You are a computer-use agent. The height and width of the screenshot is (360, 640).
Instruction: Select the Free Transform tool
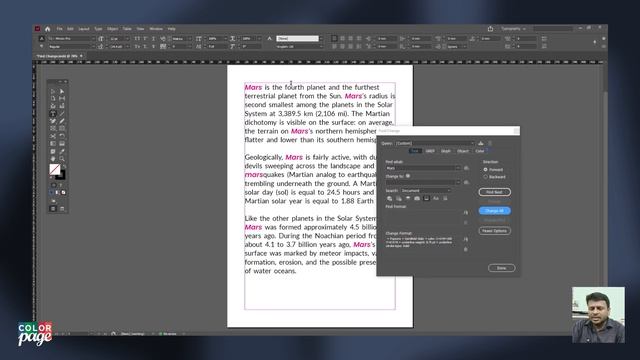pos(62,136)
